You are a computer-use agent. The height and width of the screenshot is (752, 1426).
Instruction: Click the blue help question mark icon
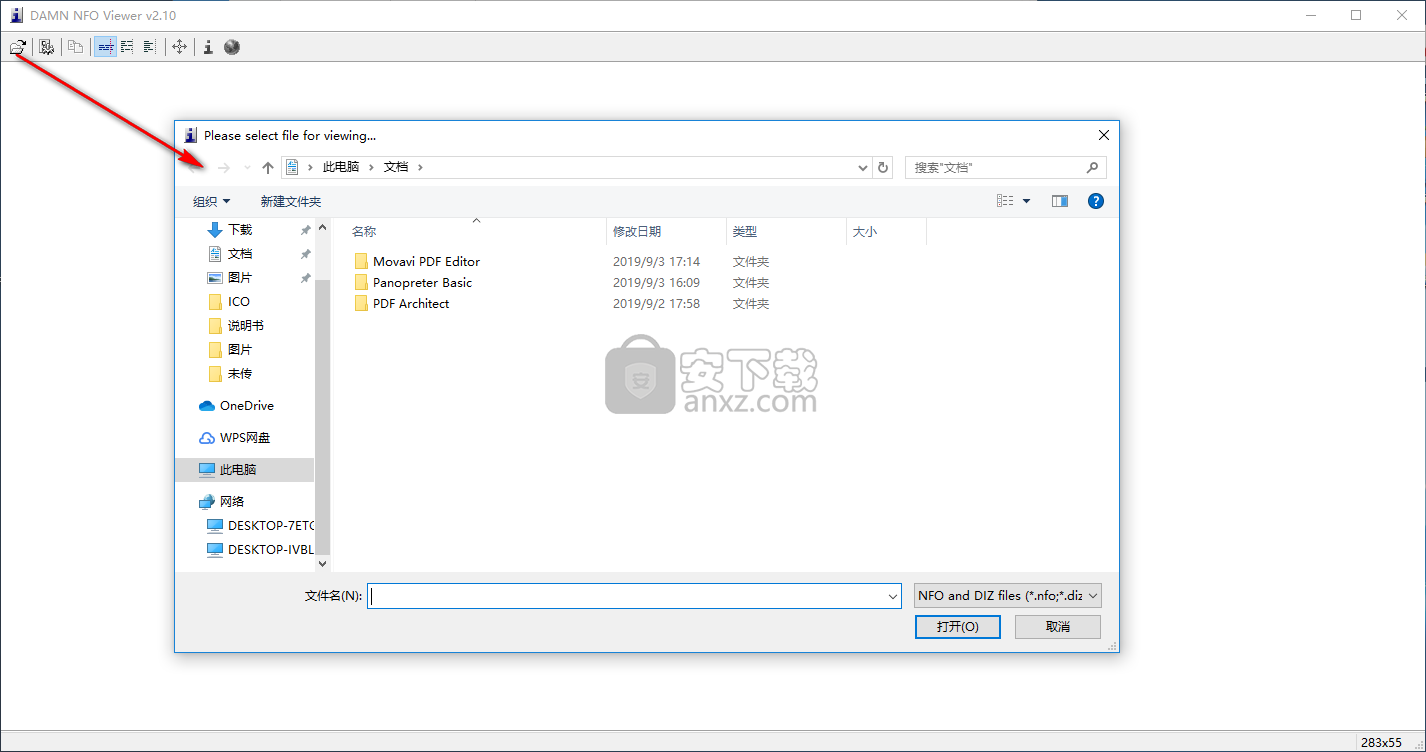[x=1096, y=201]
